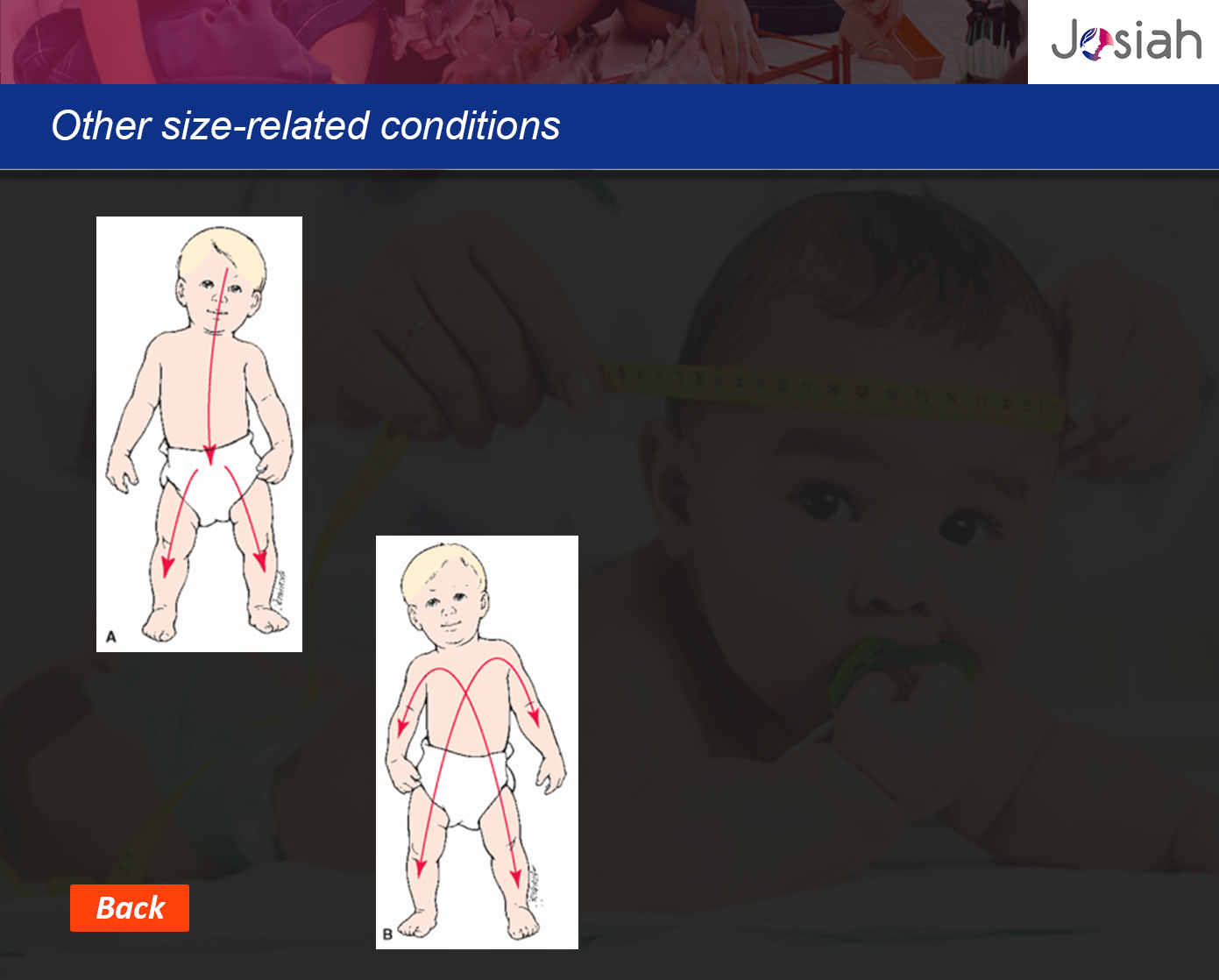
Task: Click the Josiah logo
Action: click(1125, 41)
